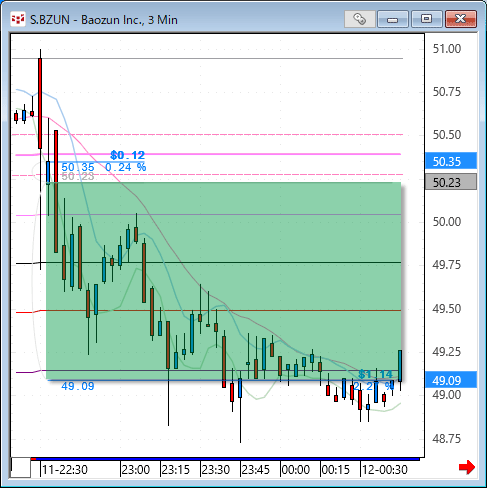The image size is (487, 488).
Task: Maximize the S.BZUN chart window
Action: (426, 19)
